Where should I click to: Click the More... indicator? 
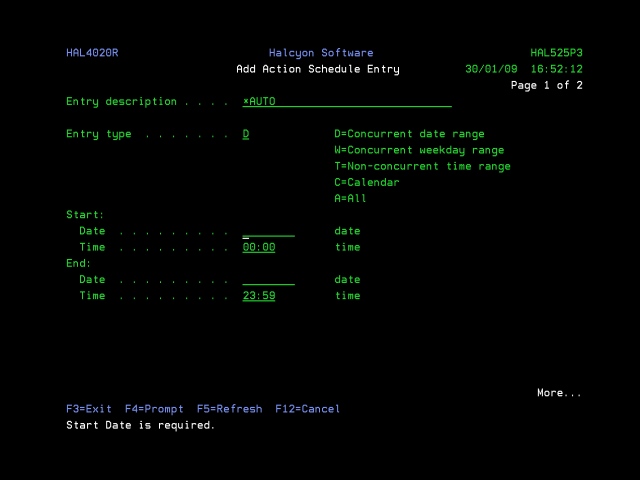tap(558, 393)
